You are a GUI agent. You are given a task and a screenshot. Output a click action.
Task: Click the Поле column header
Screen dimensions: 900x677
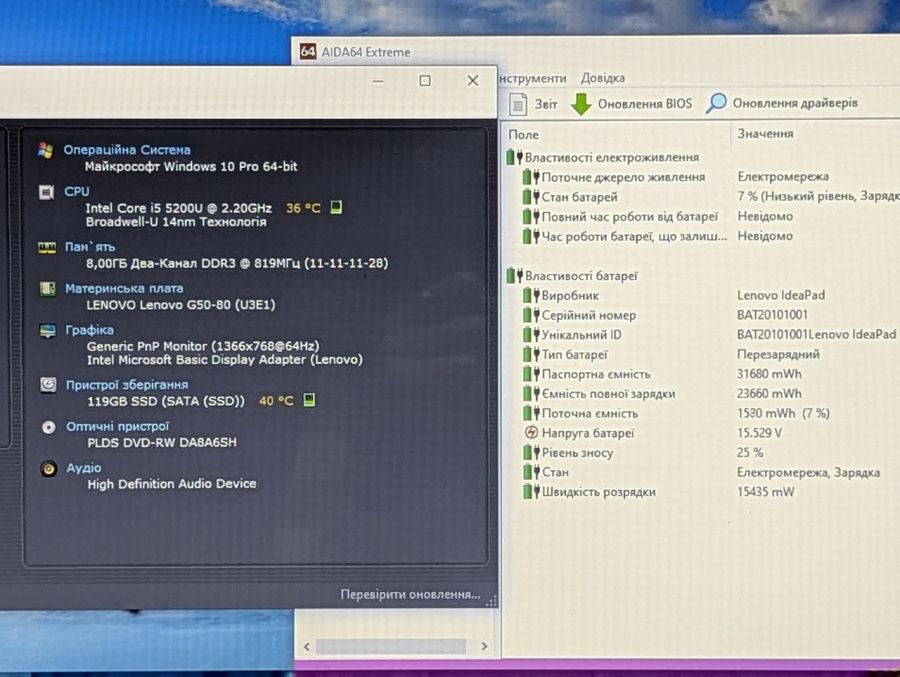coord(523,135)
